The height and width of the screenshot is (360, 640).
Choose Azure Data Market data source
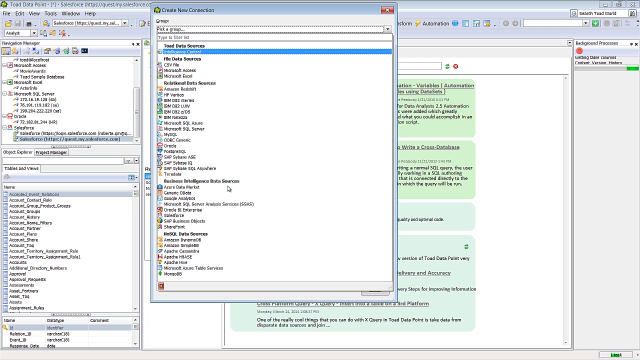point(181,187)
